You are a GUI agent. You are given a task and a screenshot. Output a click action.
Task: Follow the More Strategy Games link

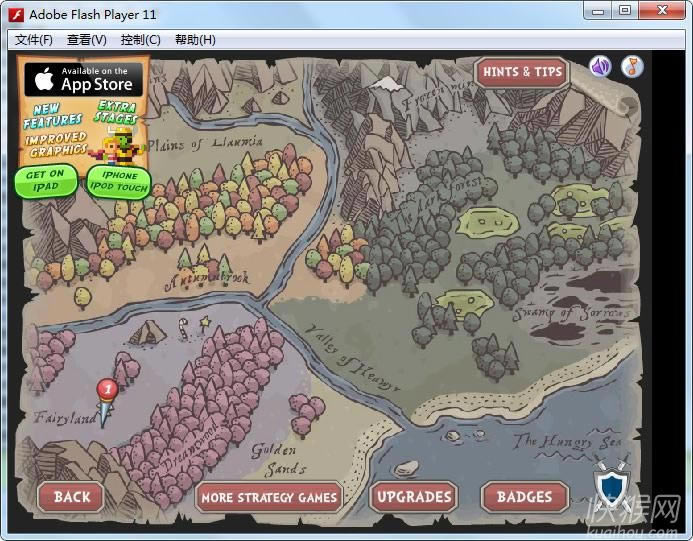(x=269, y=497)
